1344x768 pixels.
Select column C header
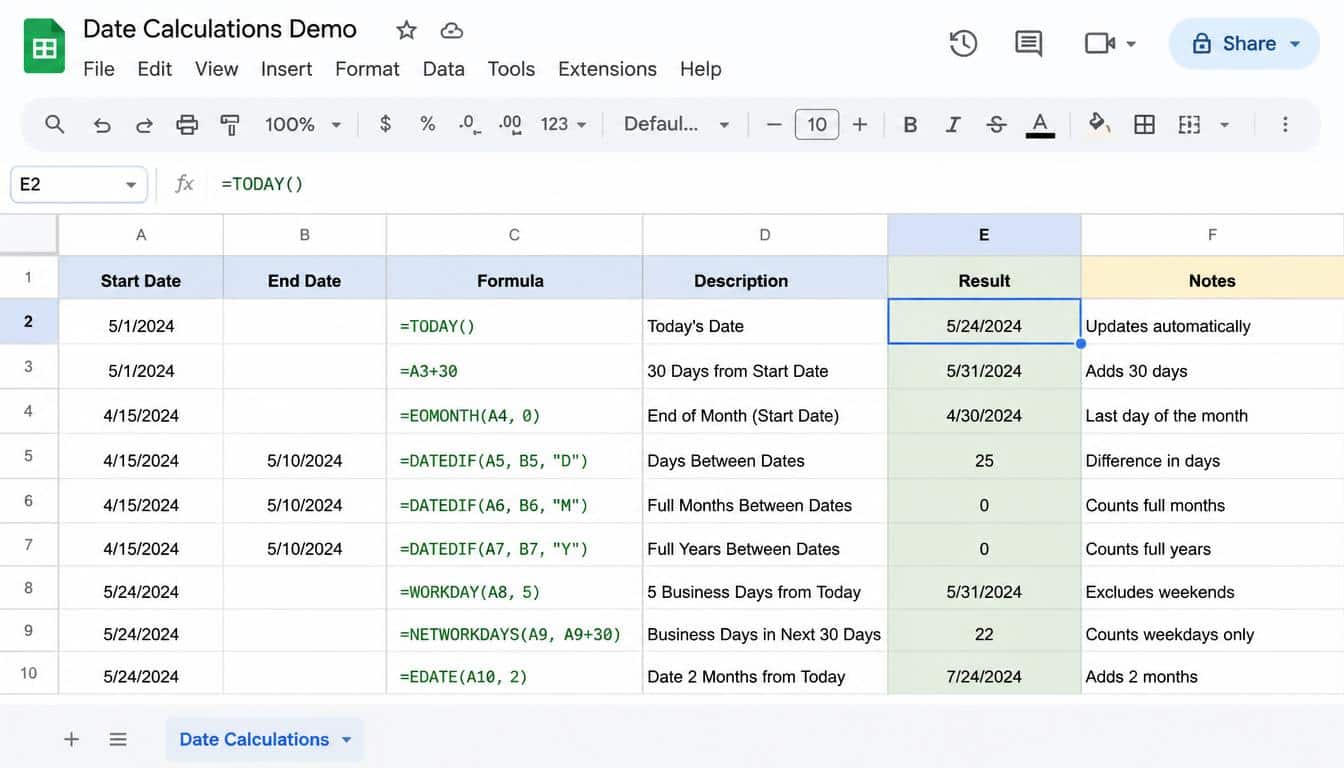514,235
